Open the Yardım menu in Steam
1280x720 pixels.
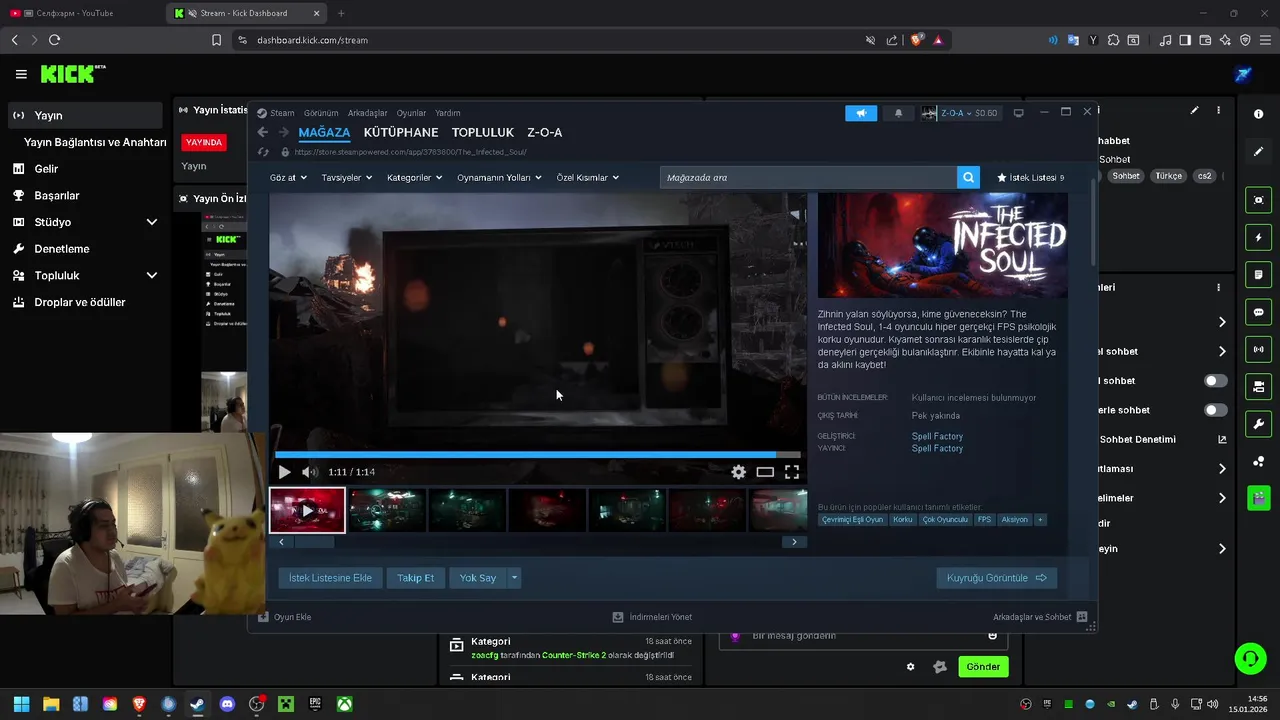point(448,113)
